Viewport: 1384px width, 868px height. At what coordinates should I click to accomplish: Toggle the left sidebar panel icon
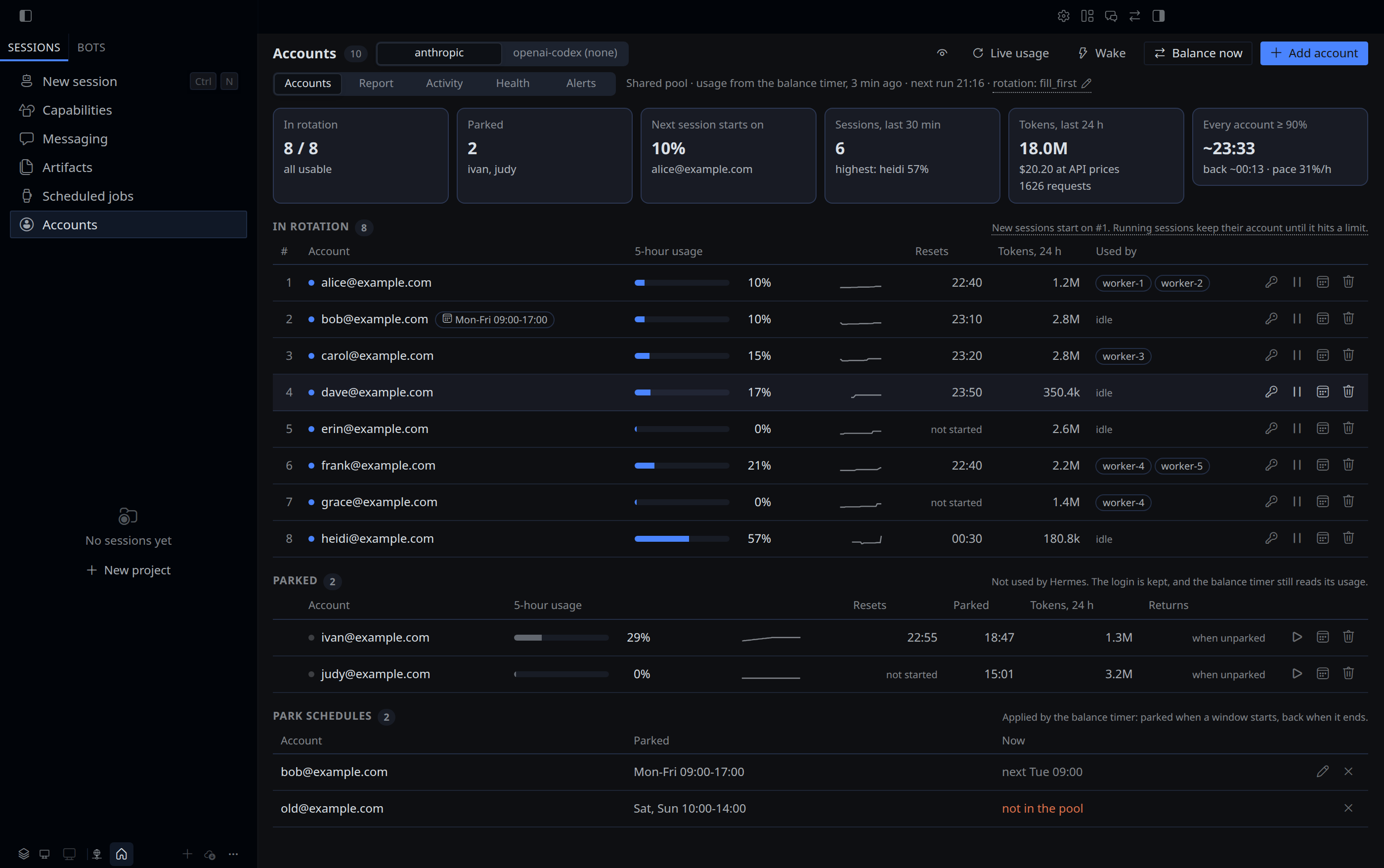tap(25, 16)
